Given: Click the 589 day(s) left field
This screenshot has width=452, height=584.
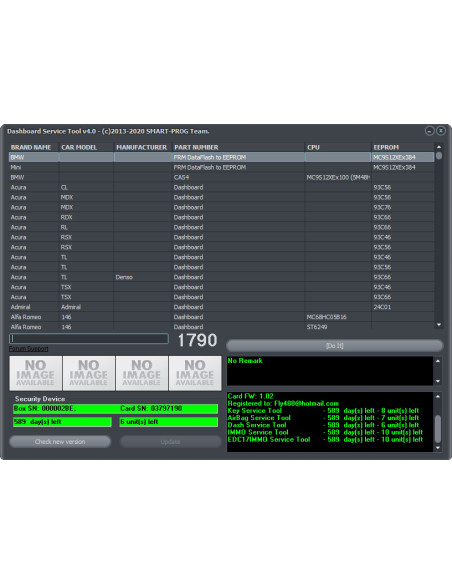Looking at the screenshot, I should tap(62, 422).
